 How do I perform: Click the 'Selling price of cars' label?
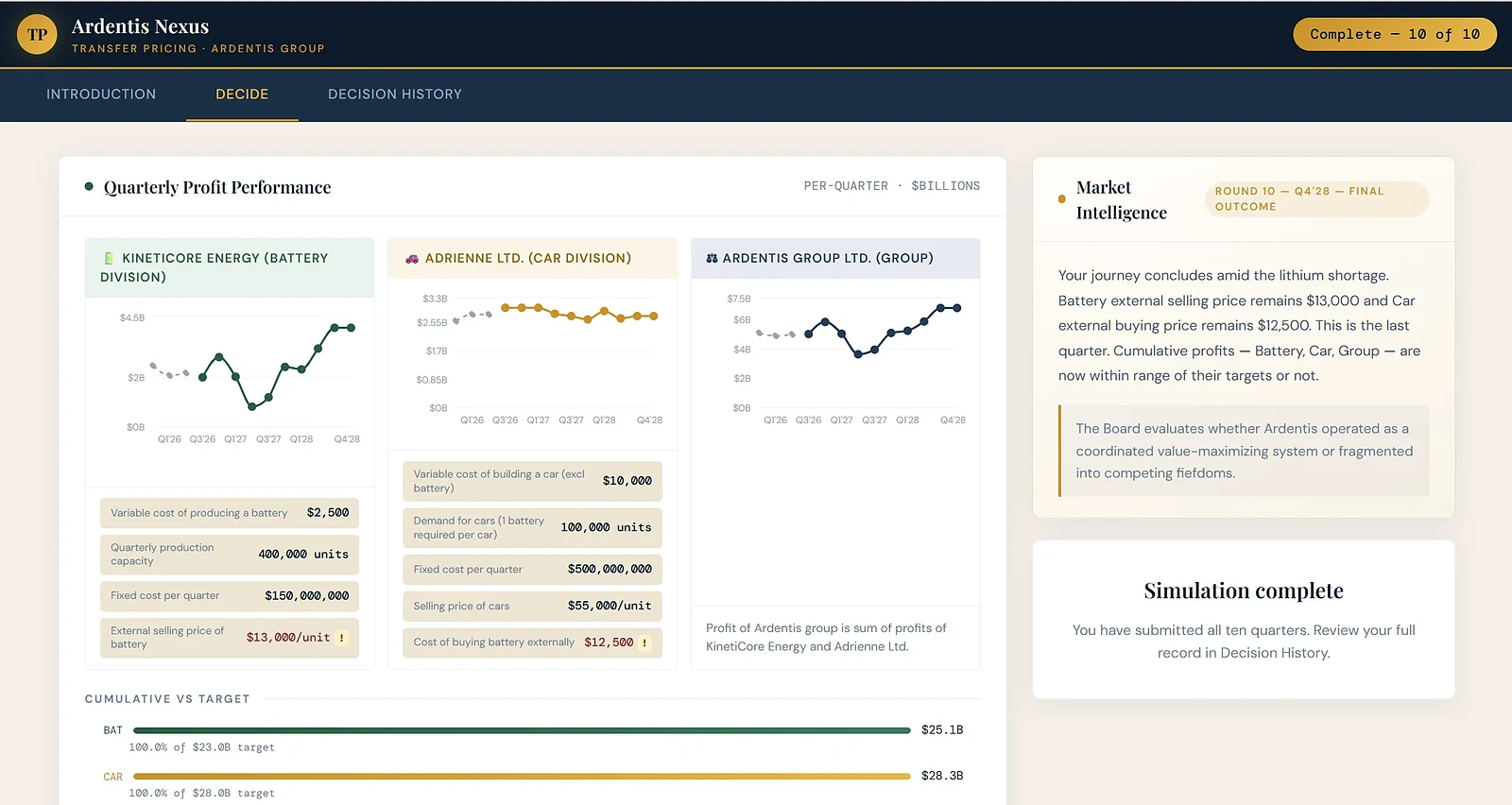(461, 607)
